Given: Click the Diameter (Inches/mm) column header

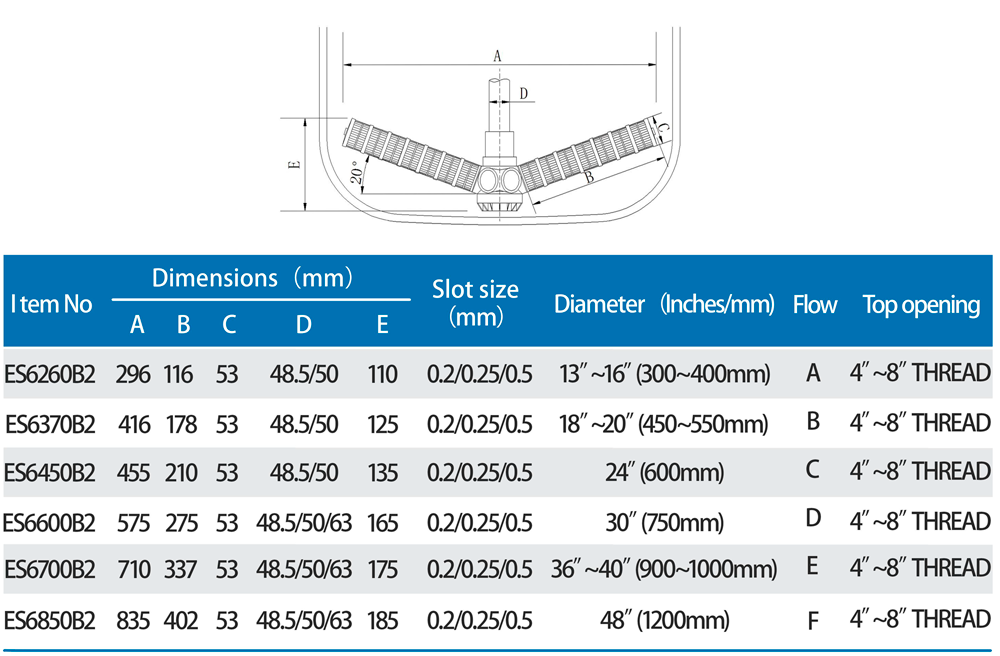Looking at the screenshot, I should coord(664,304).
